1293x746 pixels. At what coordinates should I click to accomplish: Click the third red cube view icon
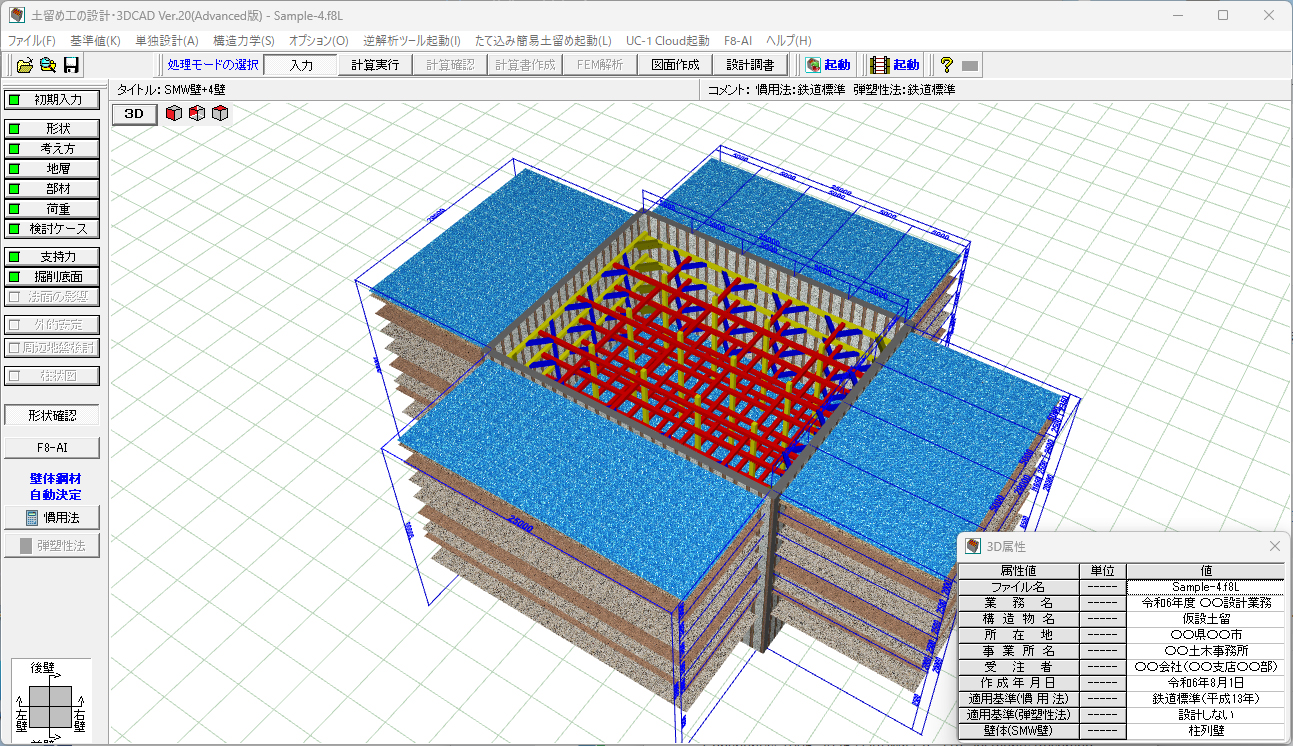pos(220,114)
